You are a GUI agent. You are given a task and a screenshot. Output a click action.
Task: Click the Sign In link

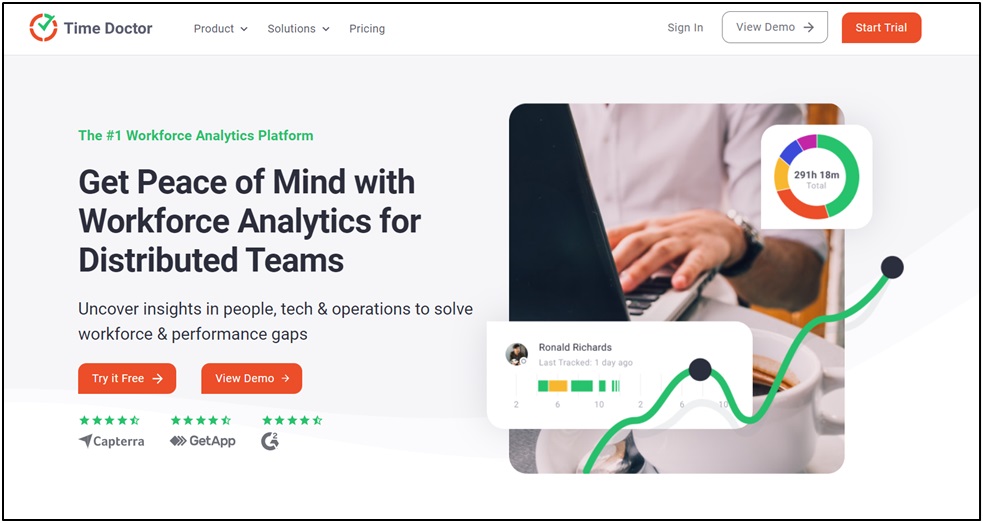(685, 28)
